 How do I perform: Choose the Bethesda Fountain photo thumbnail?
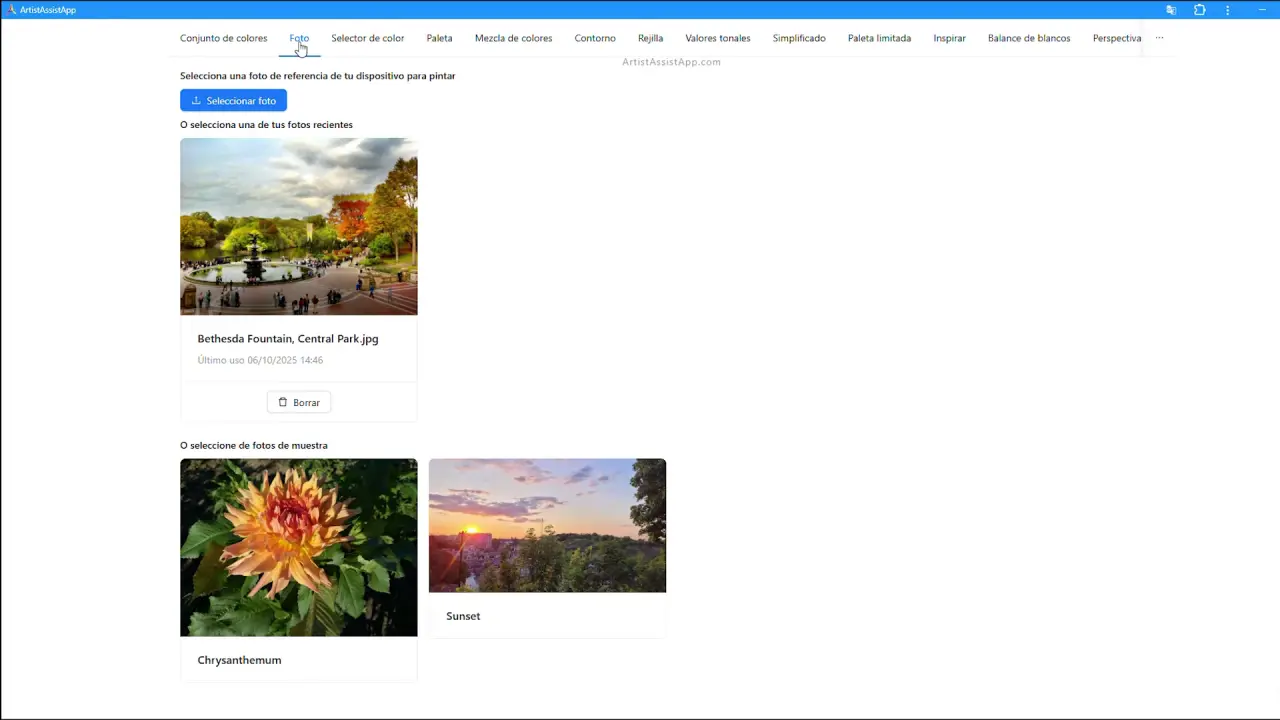(298, 226)
